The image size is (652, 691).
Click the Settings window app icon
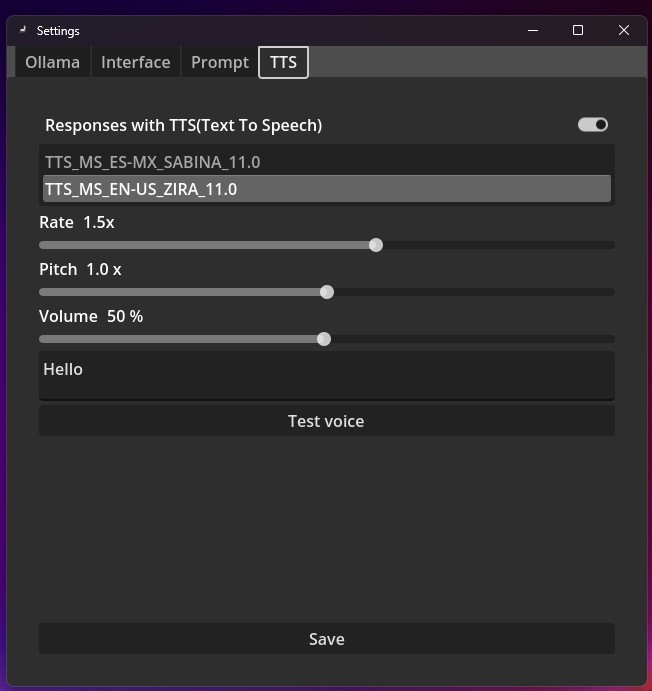(x=22, y=30)
